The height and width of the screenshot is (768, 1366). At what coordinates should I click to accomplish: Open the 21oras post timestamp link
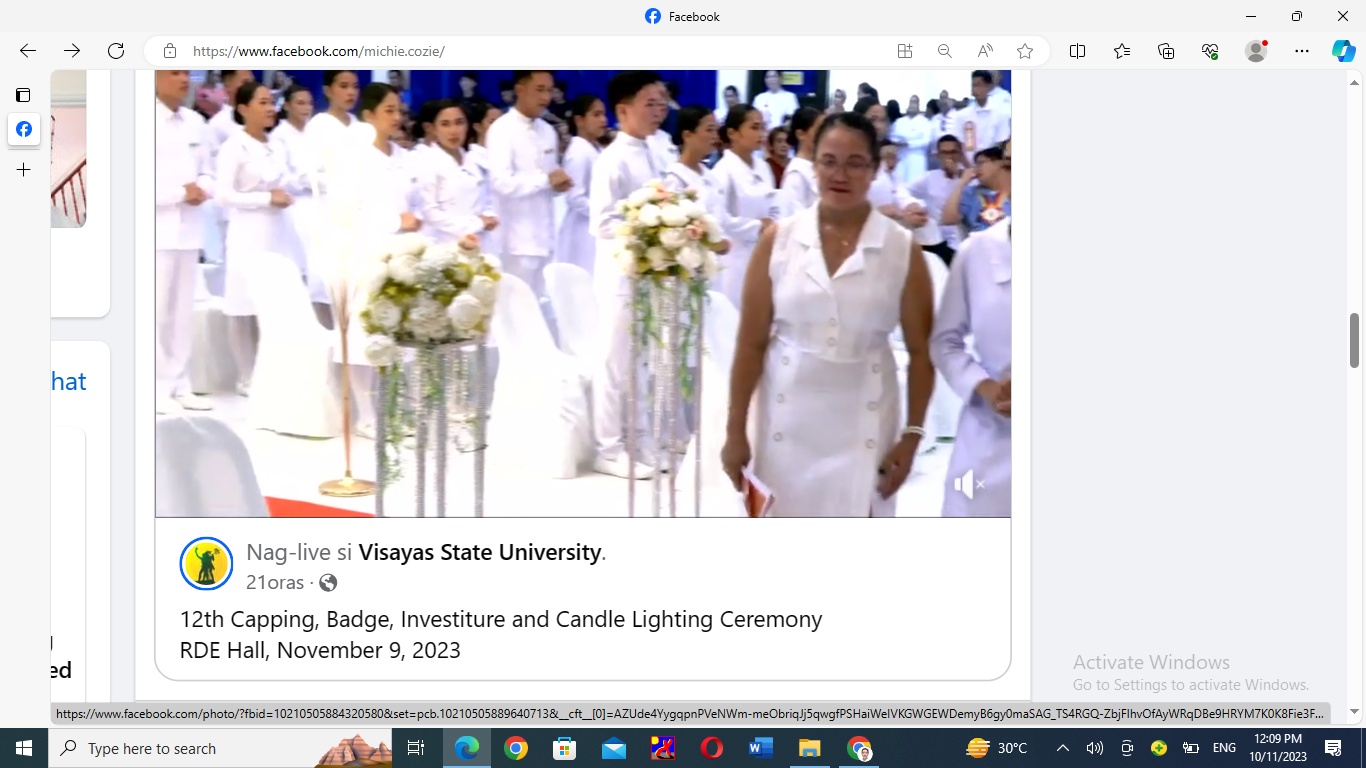point(275,583)
